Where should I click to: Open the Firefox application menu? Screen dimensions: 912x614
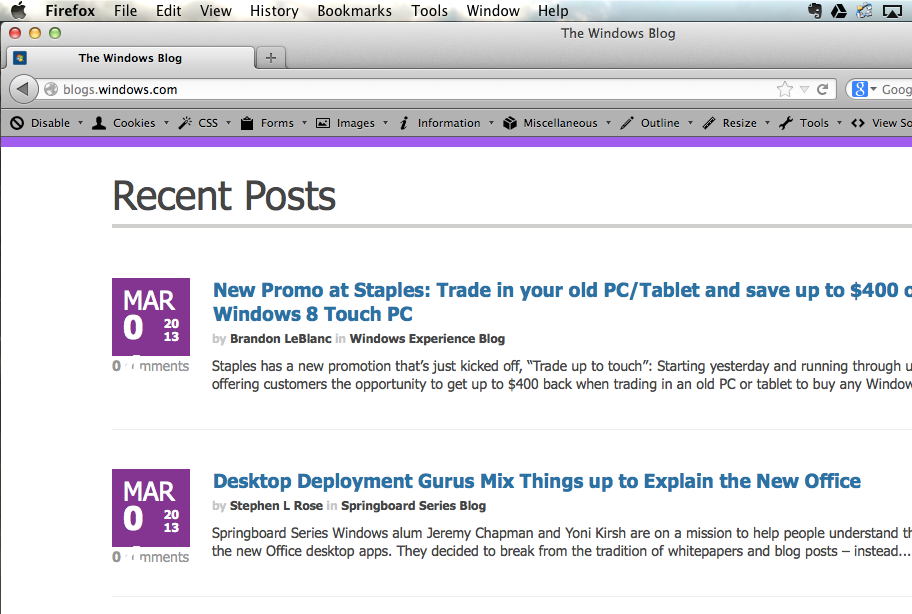(70, 10)
